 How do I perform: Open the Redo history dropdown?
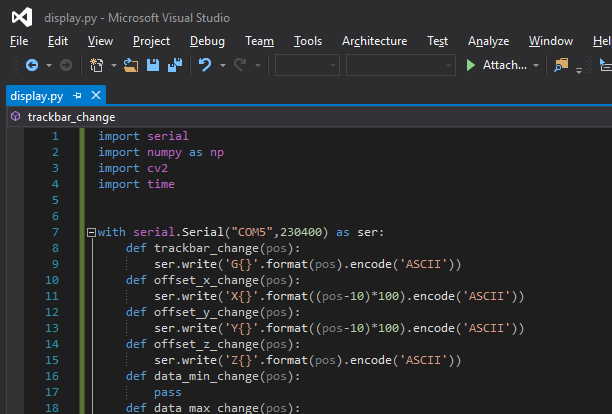[258, 66]
